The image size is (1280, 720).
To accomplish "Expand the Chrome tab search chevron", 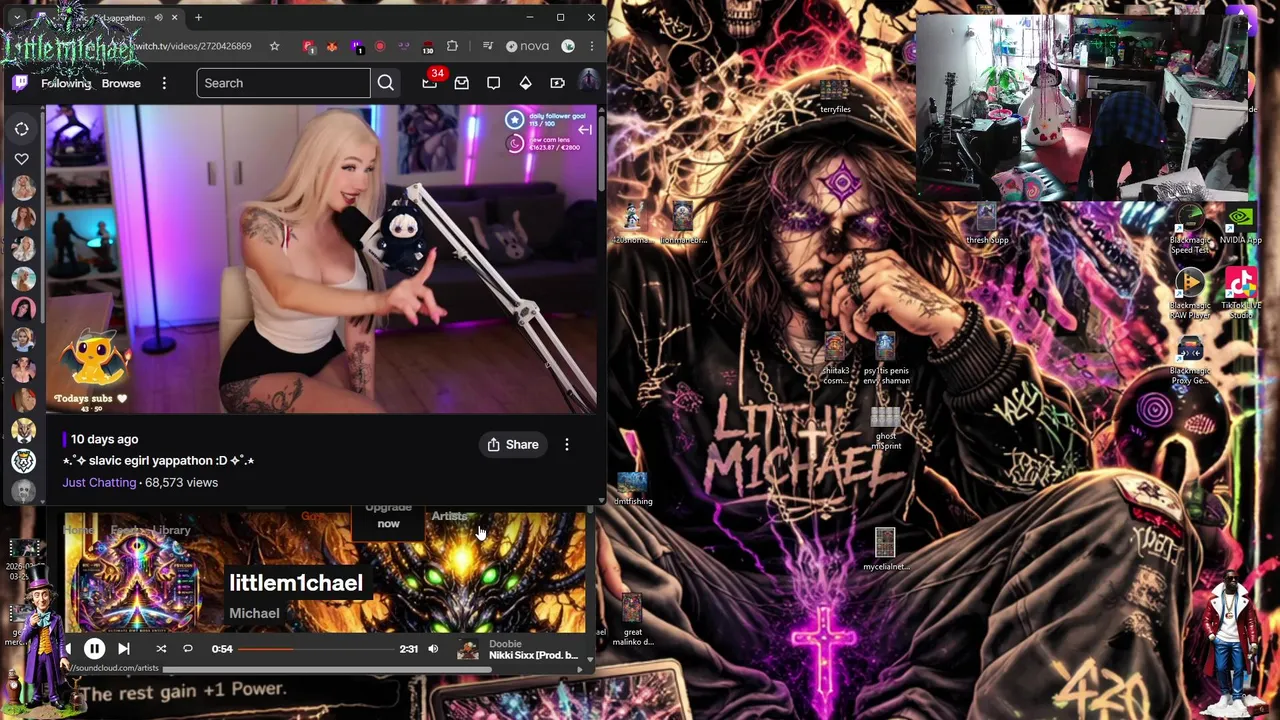I will pyautogui.click(x=16, y=17).
